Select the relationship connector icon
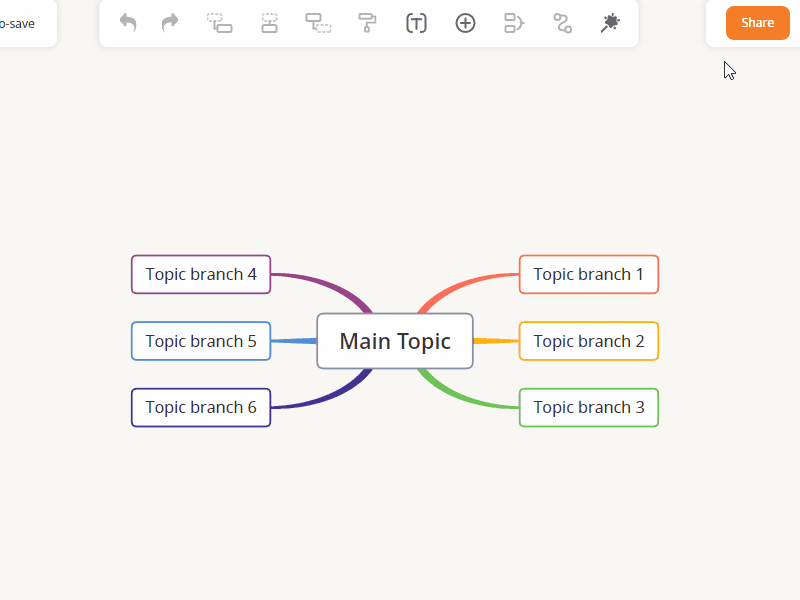 click(562, 22)
